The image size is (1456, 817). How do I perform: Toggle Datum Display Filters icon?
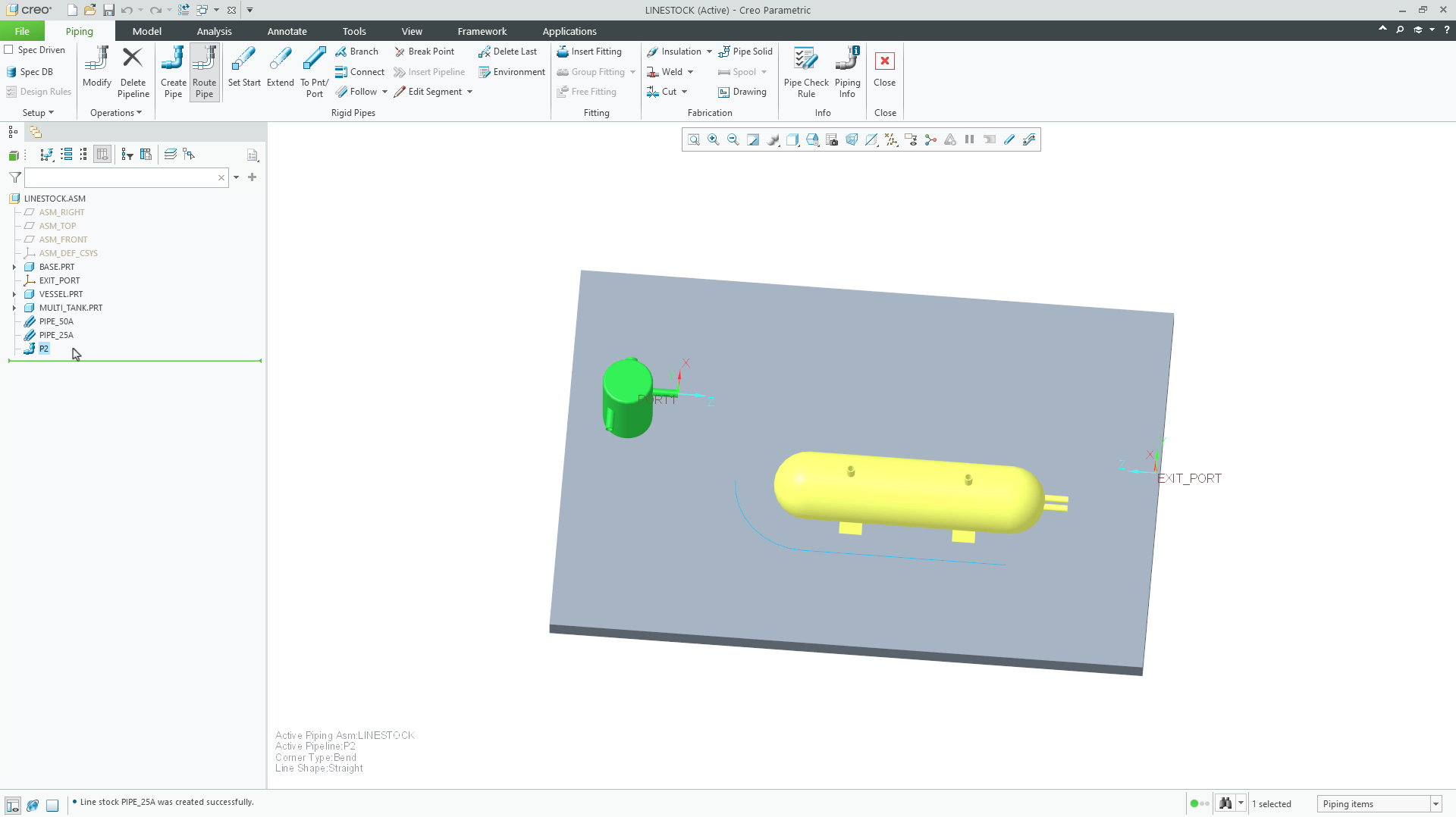(891, 139)
